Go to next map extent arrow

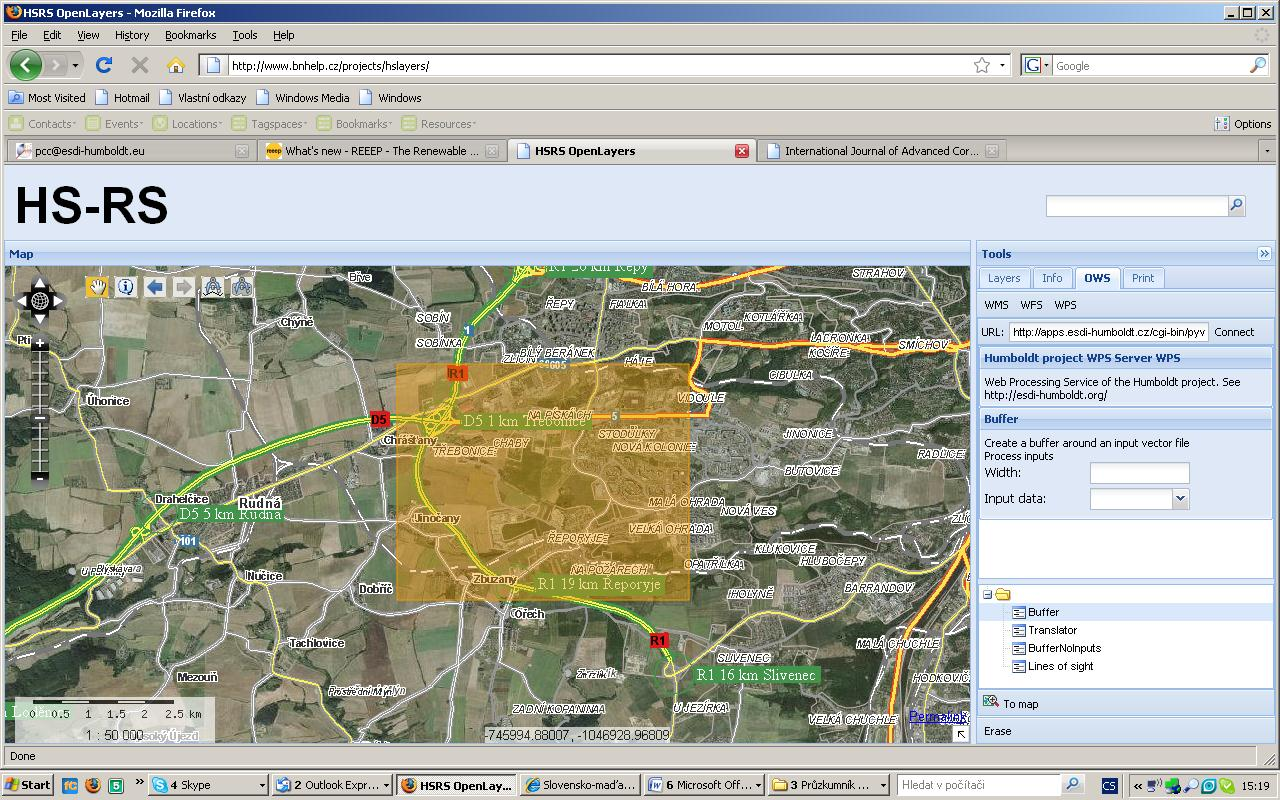[184, 287]
